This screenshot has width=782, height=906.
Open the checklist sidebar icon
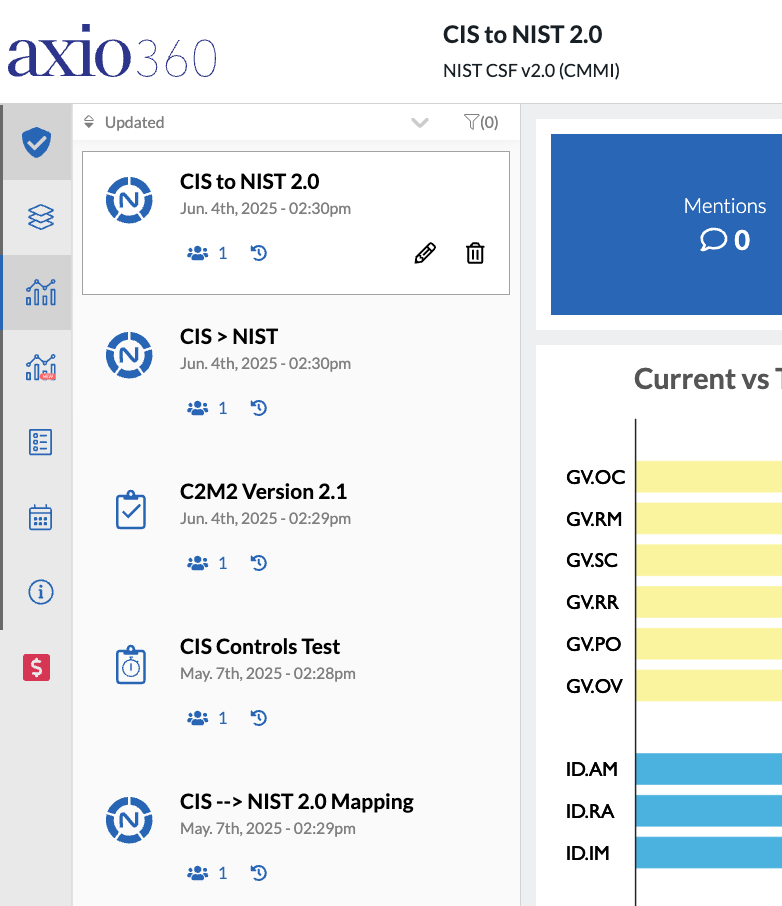[40, 442]
